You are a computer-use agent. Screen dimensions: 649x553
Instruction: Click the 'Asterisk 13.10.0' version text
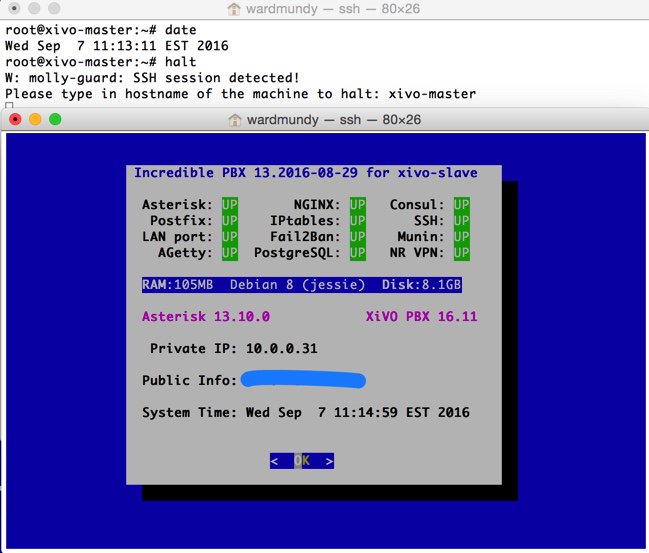point(206,317)
